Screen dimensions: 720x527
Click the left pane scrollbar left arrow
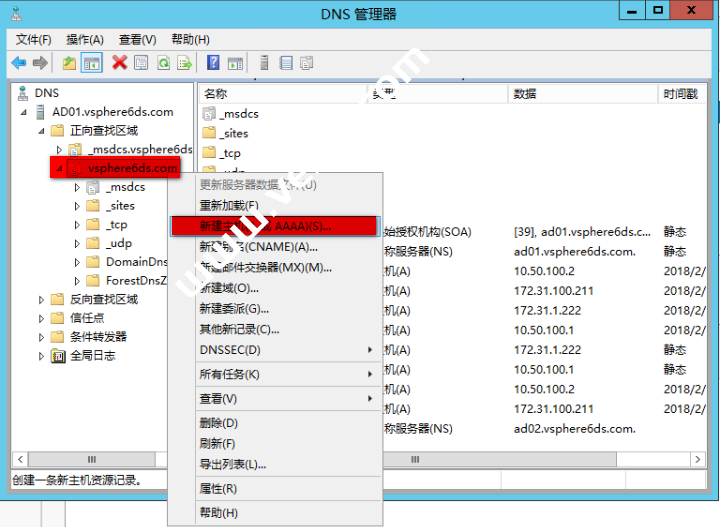click(20, 459)
